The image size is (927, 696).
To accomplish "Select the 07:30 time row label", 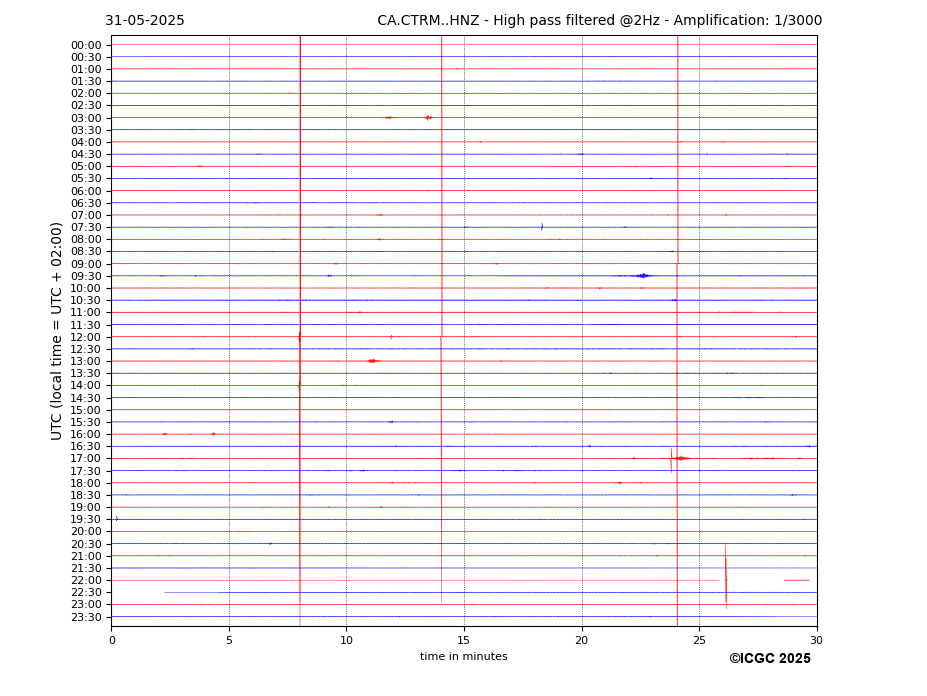I will coord(86,228).
